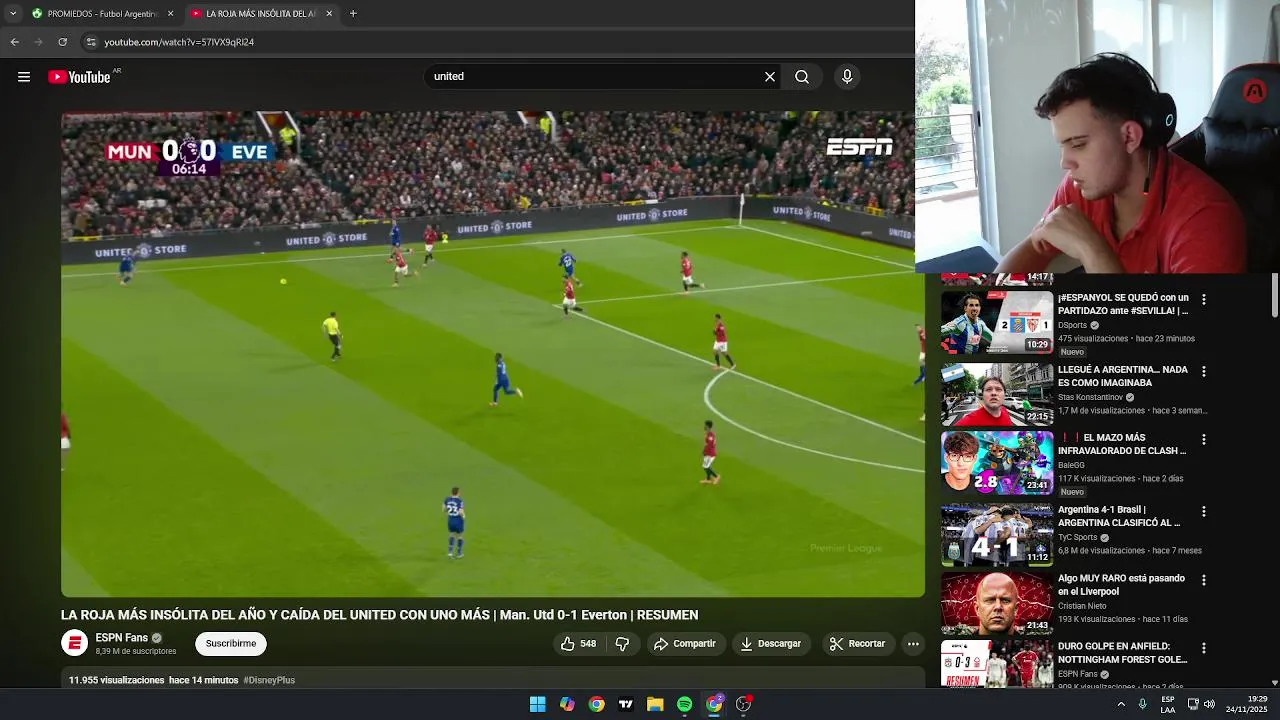Open OBS Studio from the taskbar
Image resolution: width=1280 pixels, height=720 pixels.
click(743, 704)
